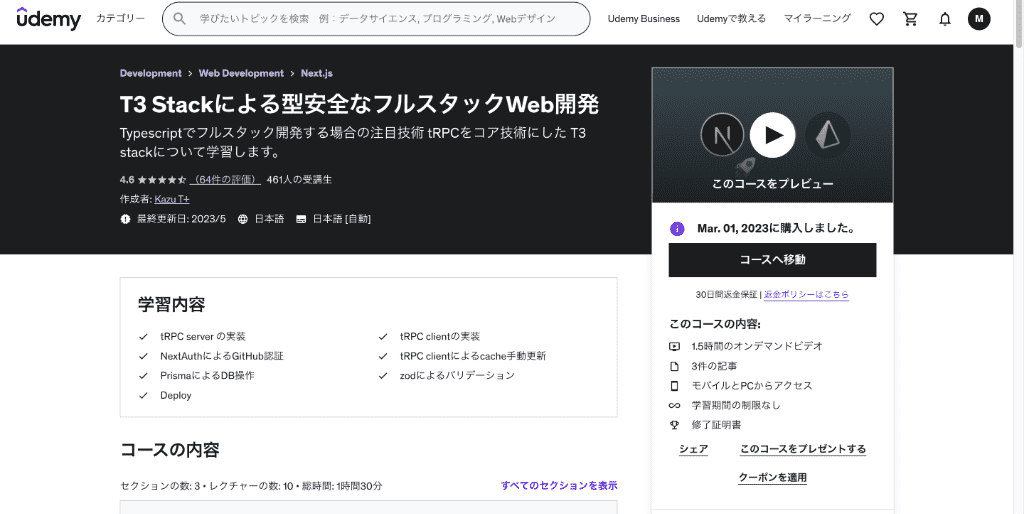Image resolution: width=1024 pixels, height=514 pixels.
Task: Open the shopping cart icon
Action: pos(910,19)
